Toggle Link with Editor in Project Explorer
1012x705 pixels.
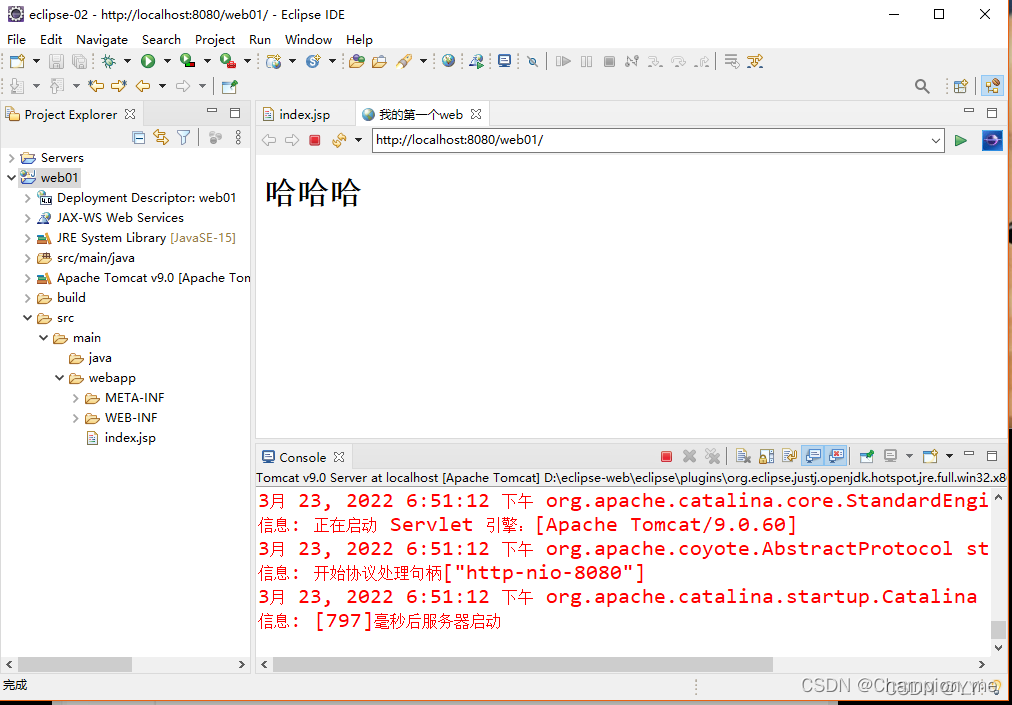click(x=161, y=137)
